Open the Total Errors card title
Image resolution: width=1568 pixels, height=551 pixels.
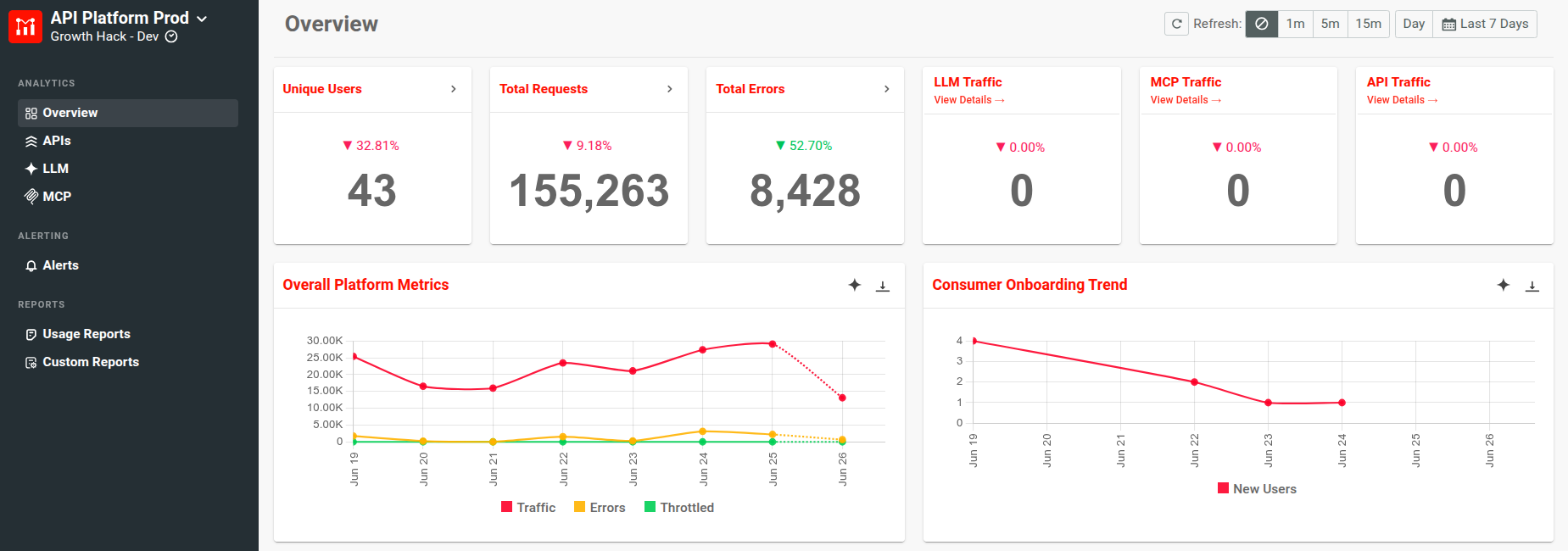tap(751, 89)
